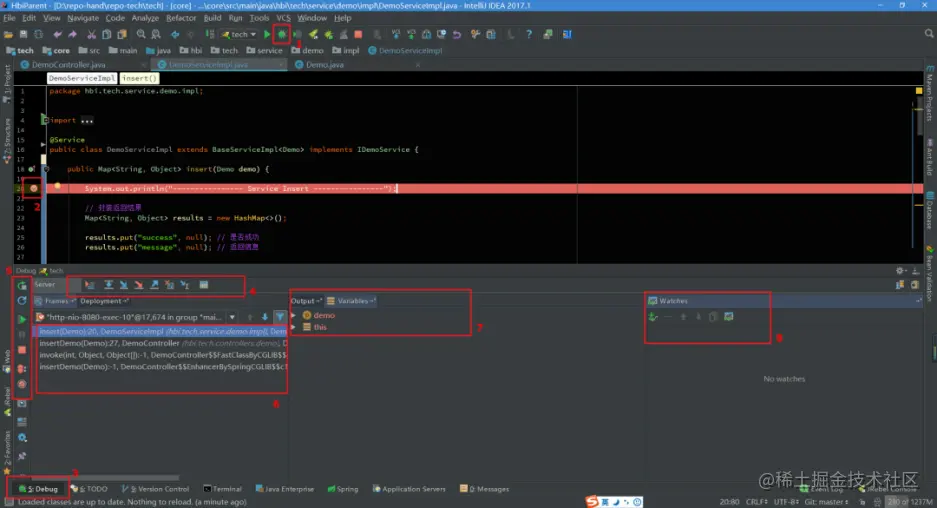The width and height of the screenshot is (937, 508).
Task: Open the UTF-8 encoding selector in status bar
Action: tap(786, 502)
